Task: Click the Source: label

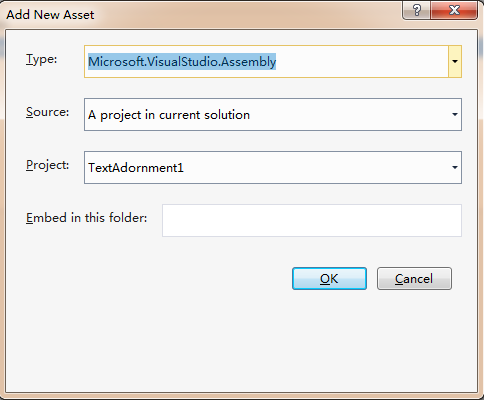Action: (48, 112)
